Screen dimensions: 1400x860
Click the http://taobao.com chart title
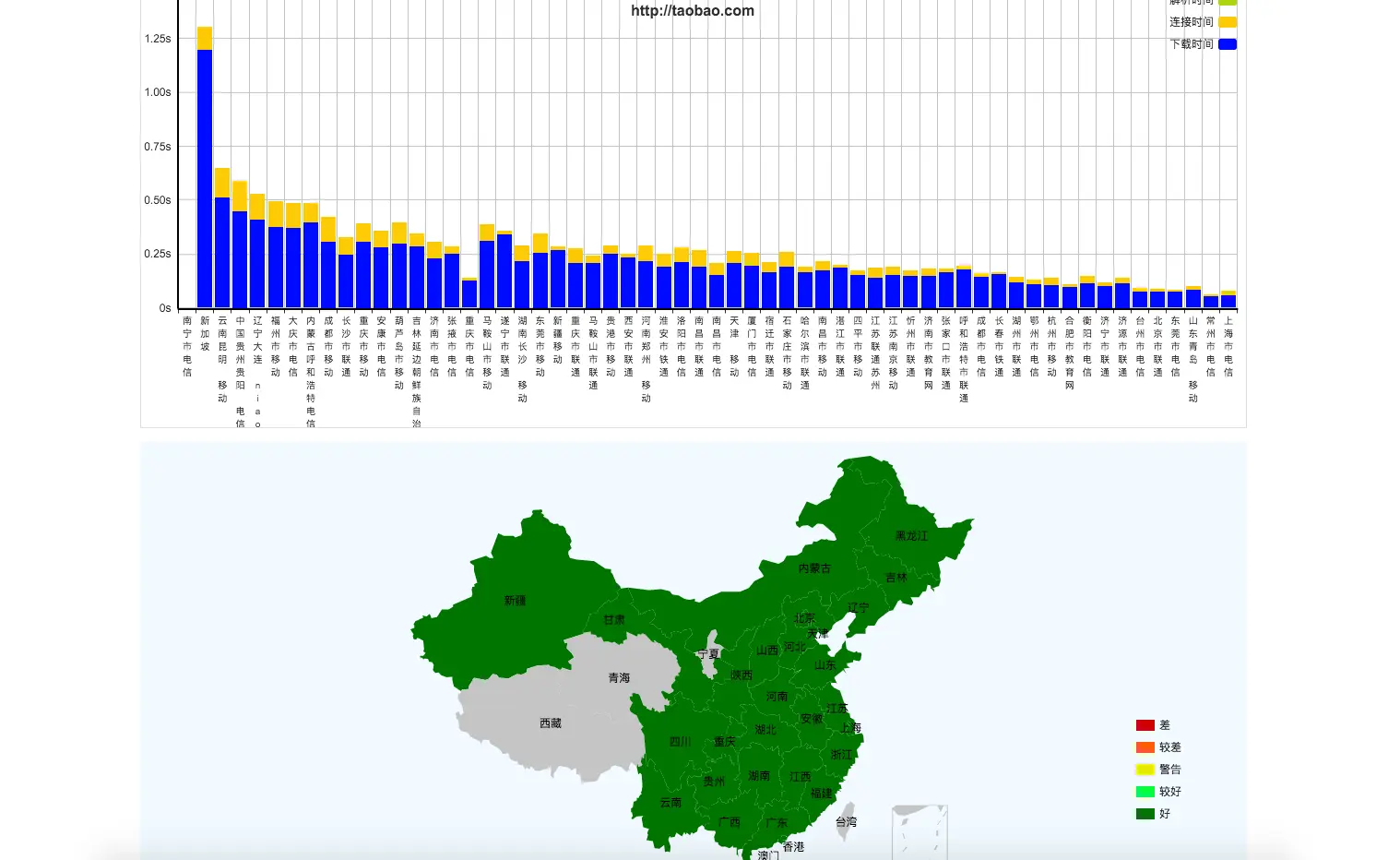click(x=693, y=11)
